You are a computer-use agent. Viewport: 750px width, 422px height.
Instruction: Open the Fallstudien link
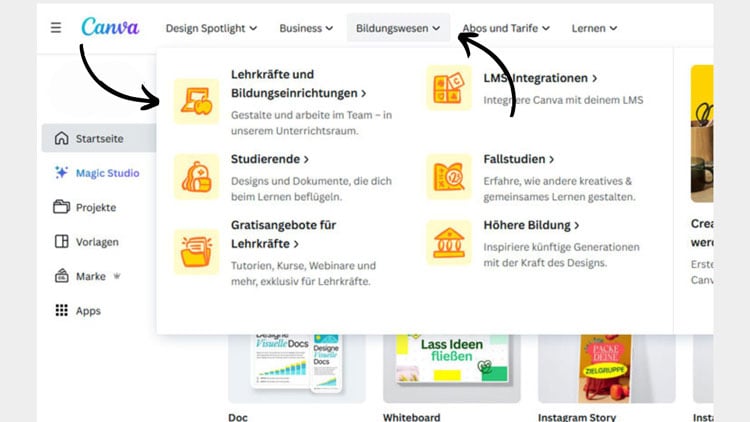pos(520,159)
